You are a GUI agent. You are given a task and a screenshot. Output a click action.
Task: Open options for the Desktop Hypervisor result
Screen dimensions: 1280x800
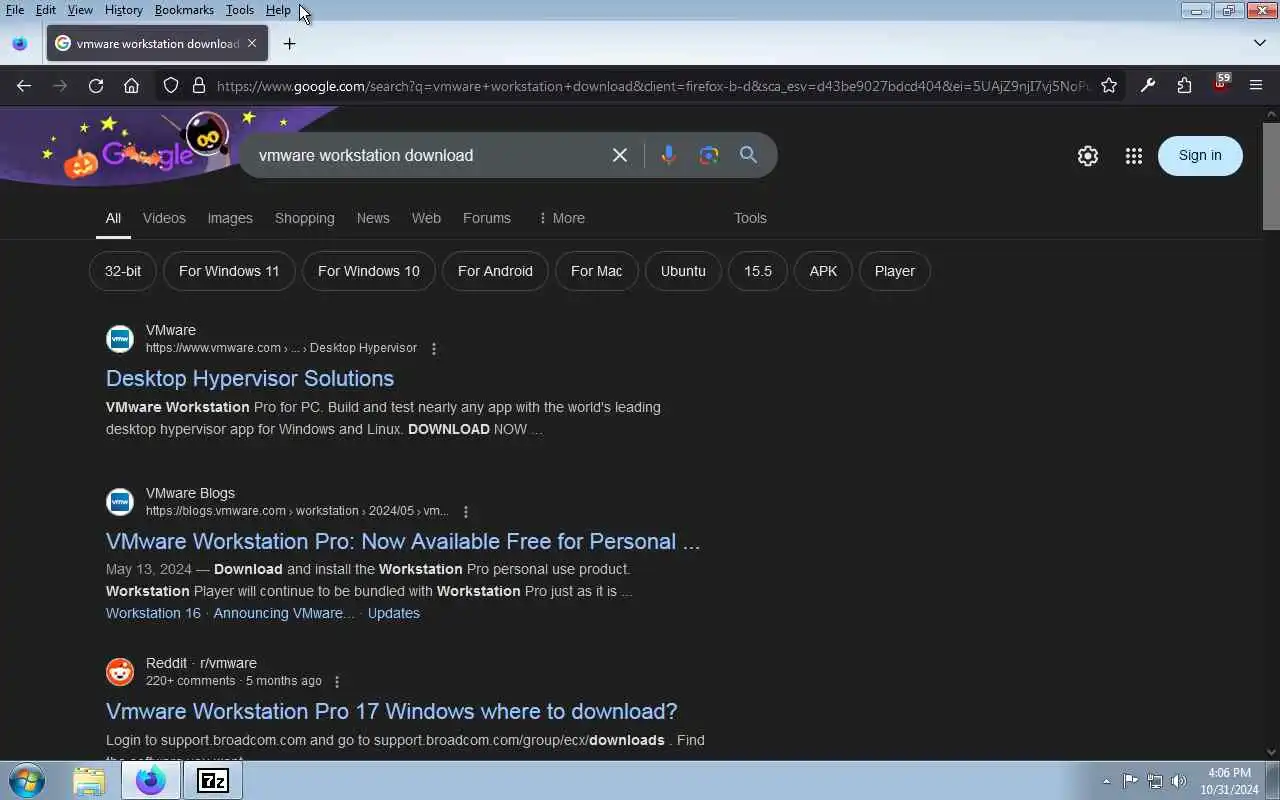click(434, 349)
